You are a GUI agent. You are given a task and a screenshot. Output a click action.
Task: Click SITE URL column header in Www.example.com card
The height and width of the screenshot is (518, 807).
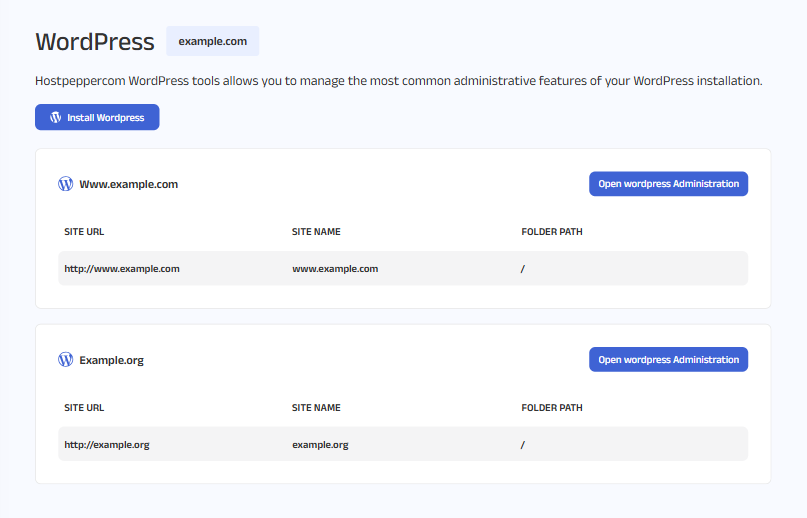pos(84,232)
